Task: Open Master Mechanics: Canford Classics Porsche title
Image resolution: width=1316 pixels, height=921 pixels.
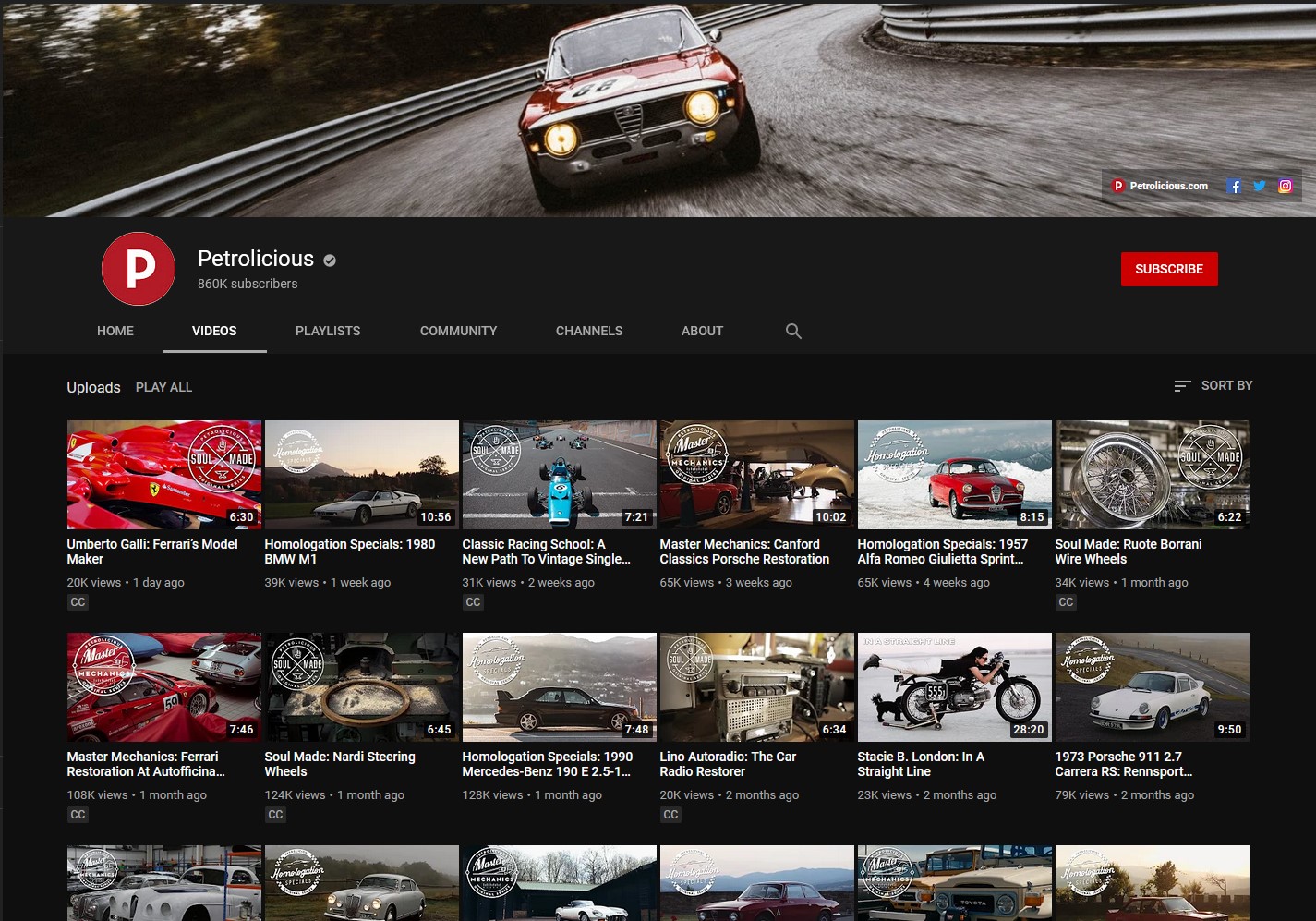Action: pos(744,551)
